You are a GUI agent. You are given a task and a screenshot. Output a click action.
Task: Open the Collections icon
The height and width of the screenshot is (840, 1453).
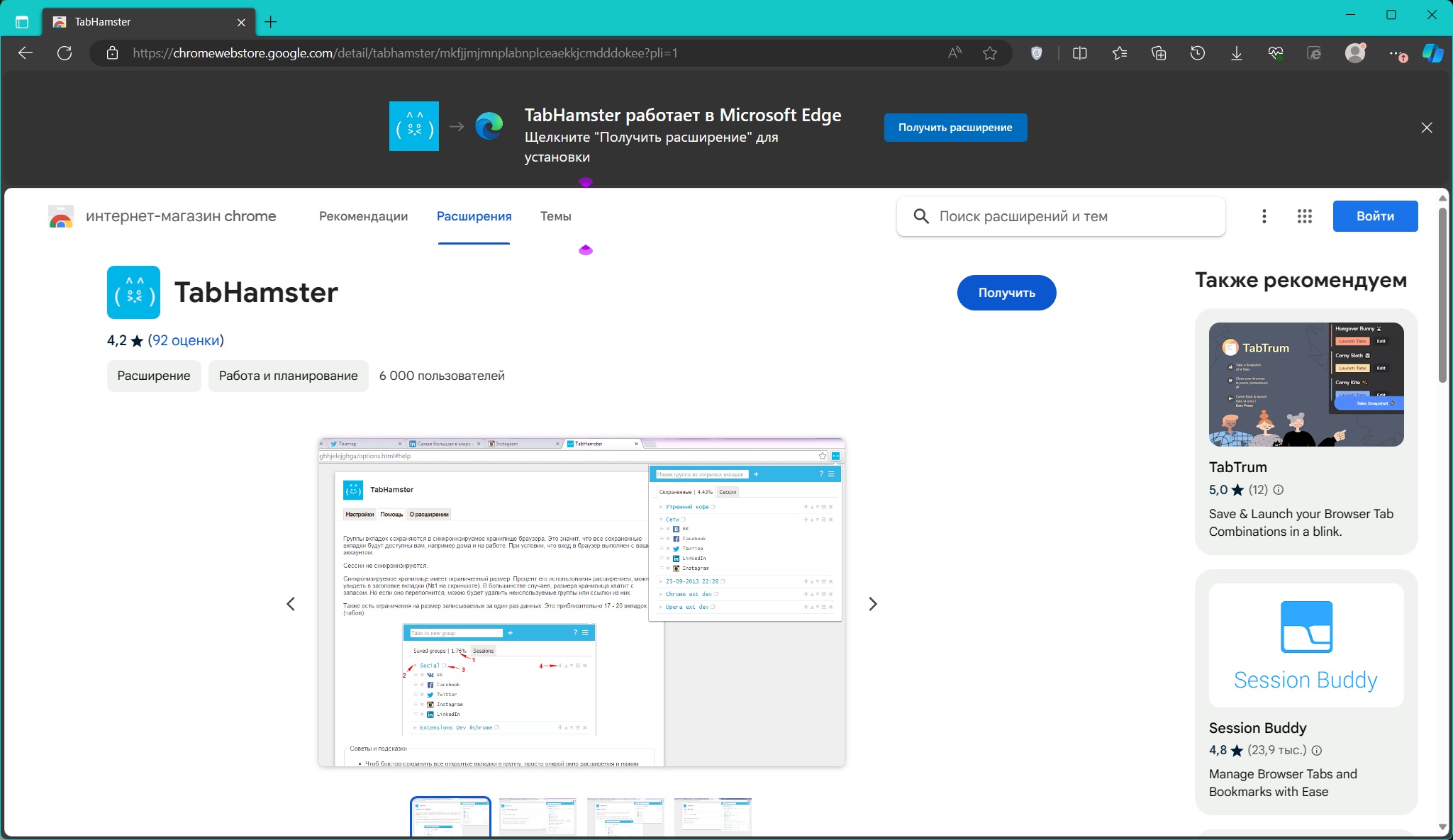click(x=1159, y=53)
